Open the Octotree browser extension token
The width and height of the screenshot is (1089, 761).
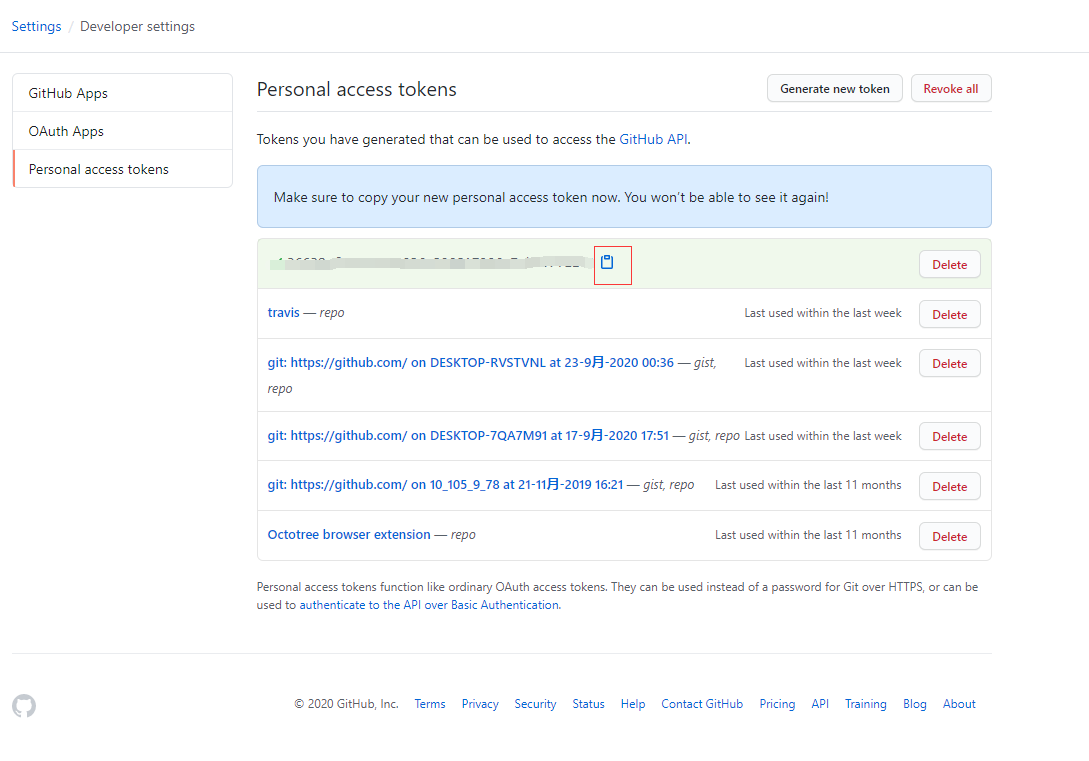349,535
